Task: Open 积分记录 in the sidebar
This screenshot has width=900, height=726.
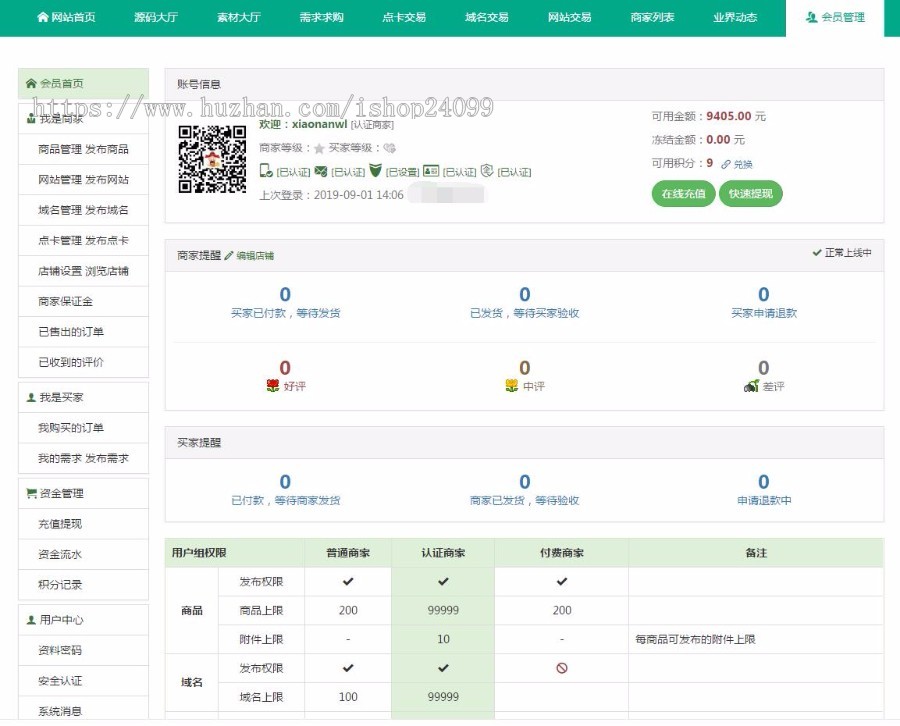Action: (60, 585)
